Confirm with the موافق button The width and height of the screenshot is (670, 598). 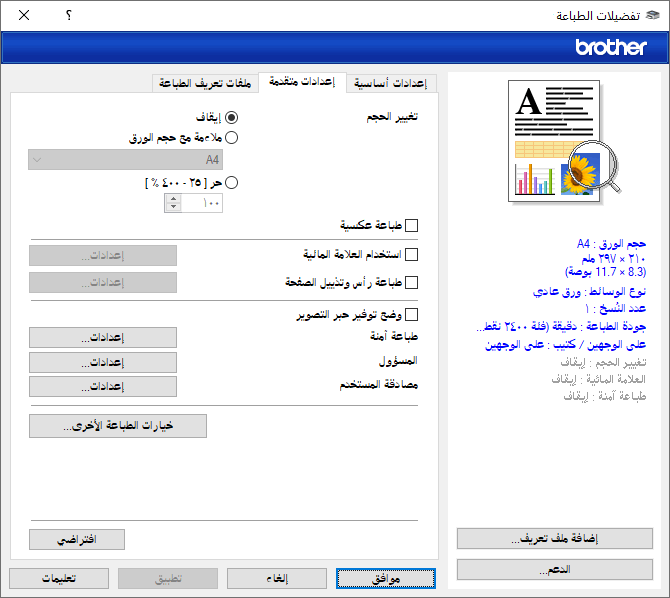tap(385, 578)
